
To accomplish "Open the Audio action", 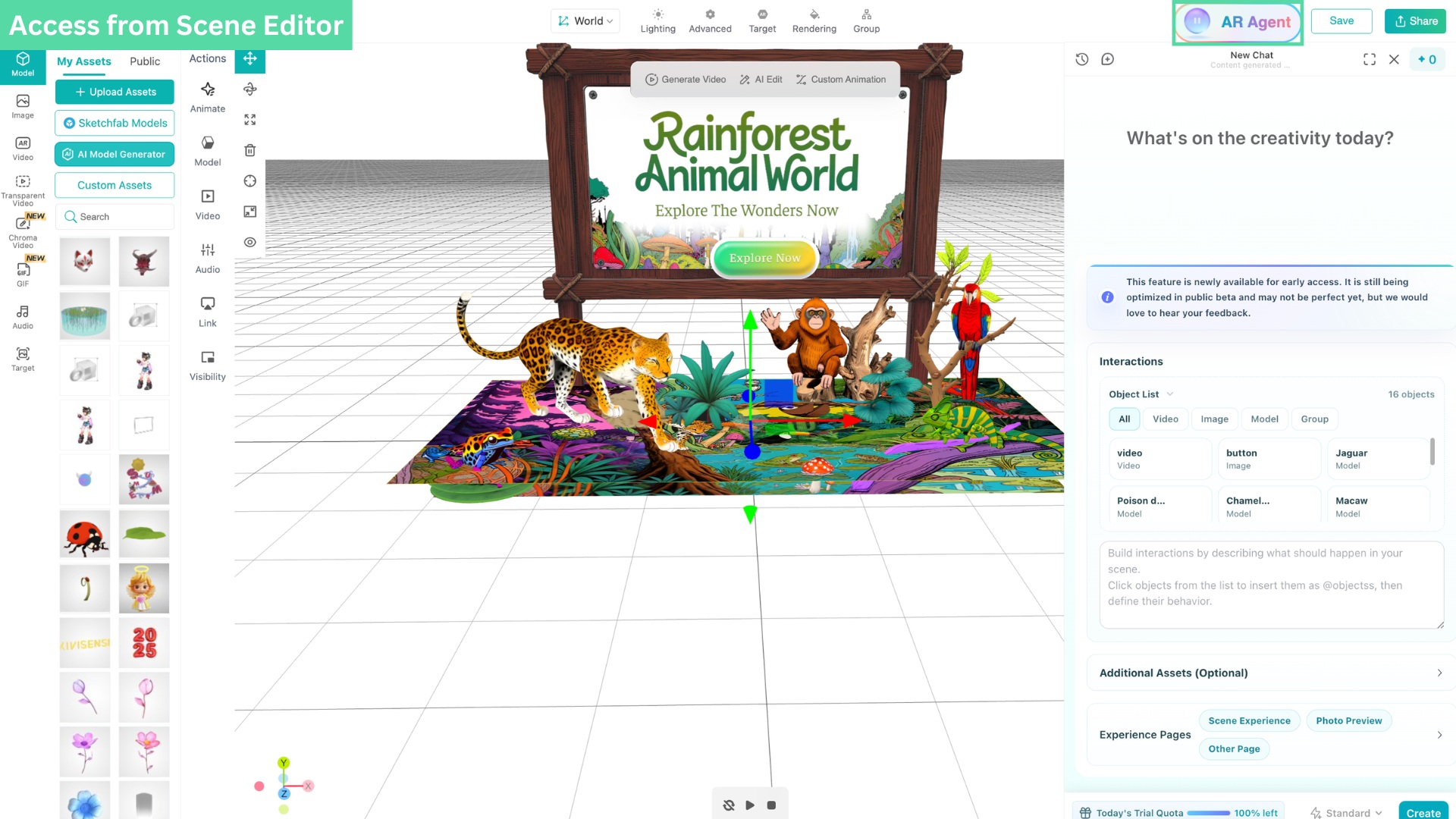I will [208, 259].
